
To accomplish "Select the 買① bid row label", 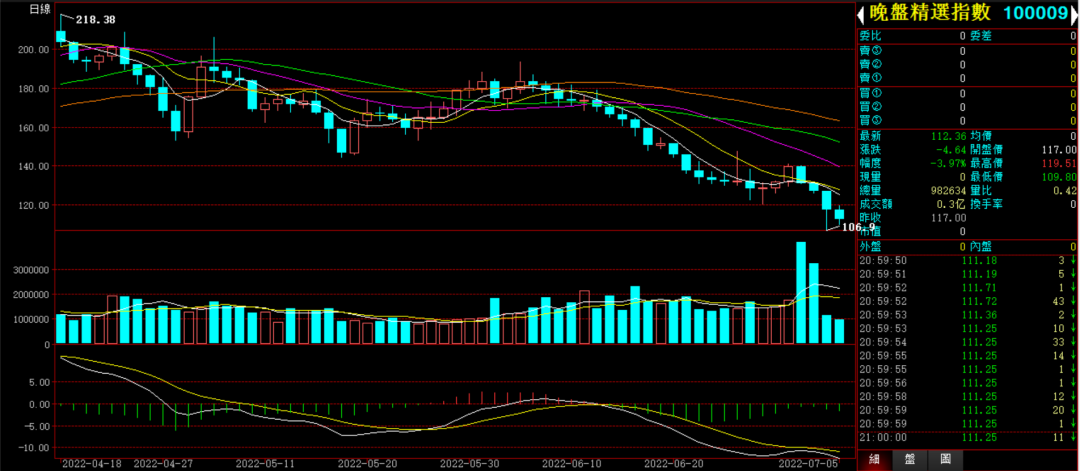I will (x=870, y=94).
